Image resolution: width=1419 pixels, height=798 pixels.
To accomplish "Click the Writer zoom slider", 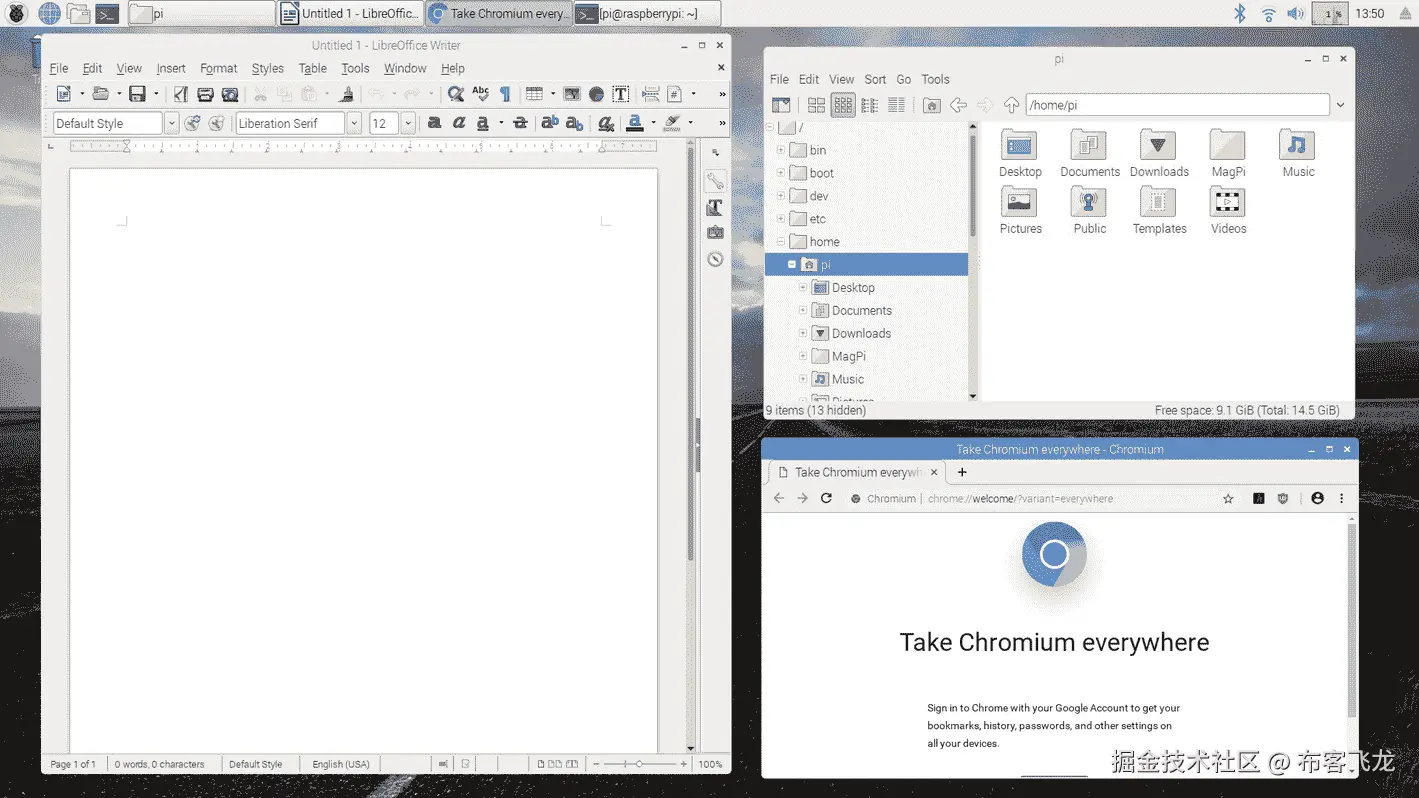I will [x=640, y=764].
